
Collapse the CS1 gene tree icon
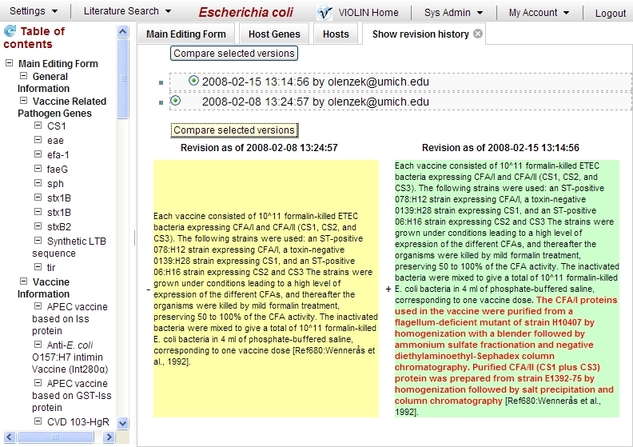pyautogui.click(x=38, y=126)
